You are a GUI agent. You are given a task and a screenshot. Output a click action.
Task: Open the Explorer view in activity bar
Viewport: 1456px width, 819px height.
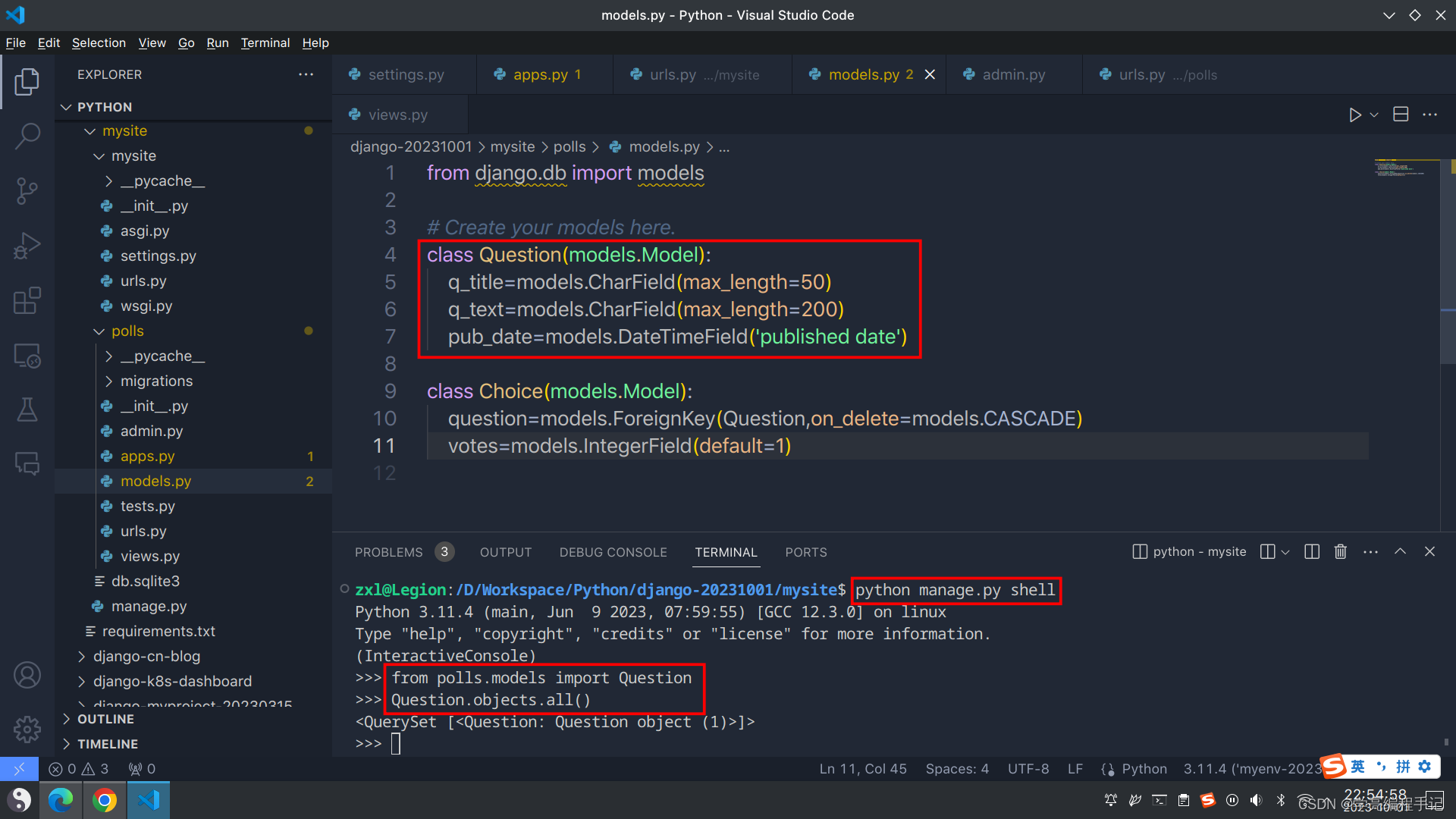[27, 81]
